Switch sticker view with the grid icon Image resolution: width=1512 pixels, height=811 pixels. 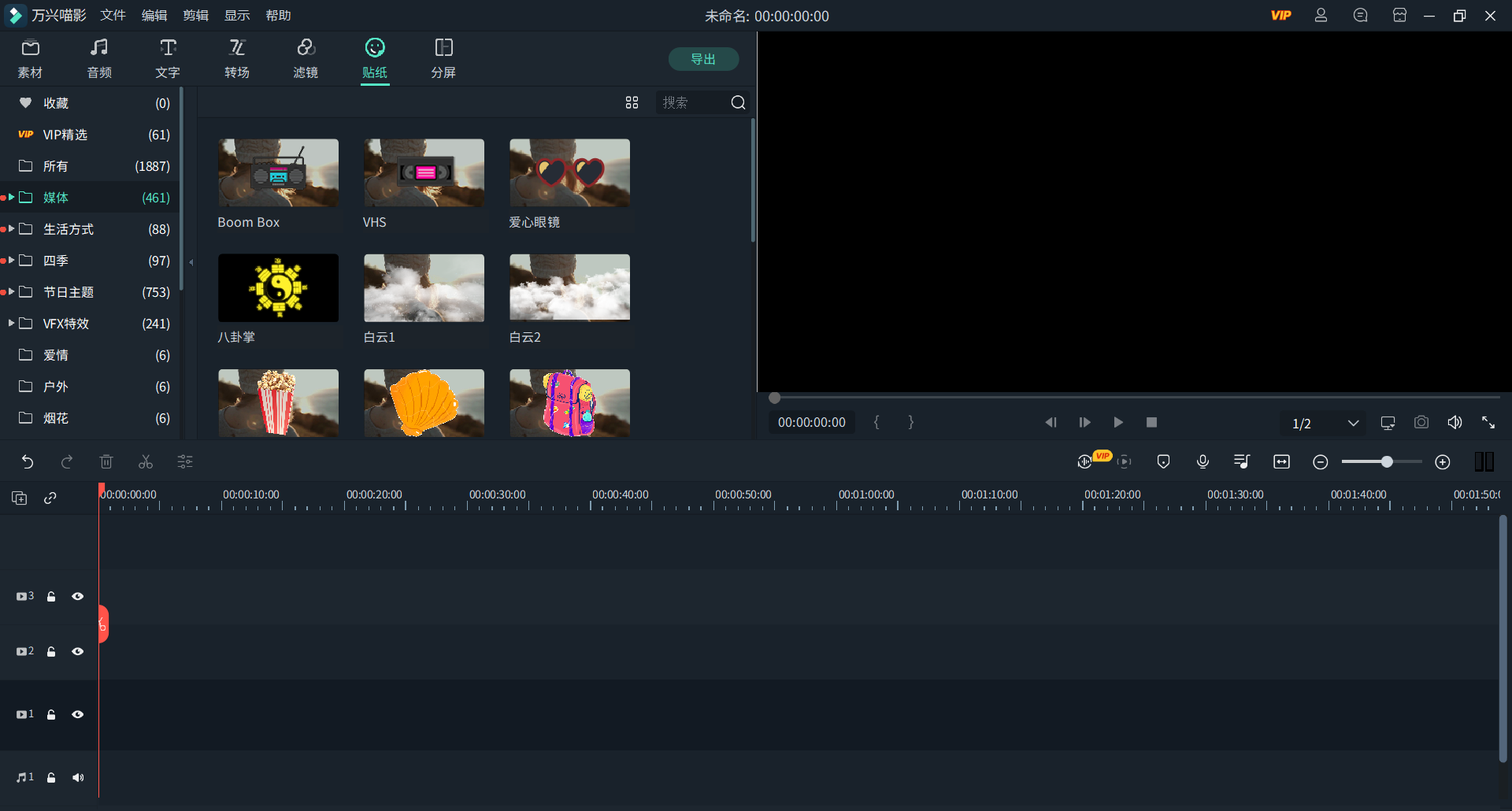[632, 103]
